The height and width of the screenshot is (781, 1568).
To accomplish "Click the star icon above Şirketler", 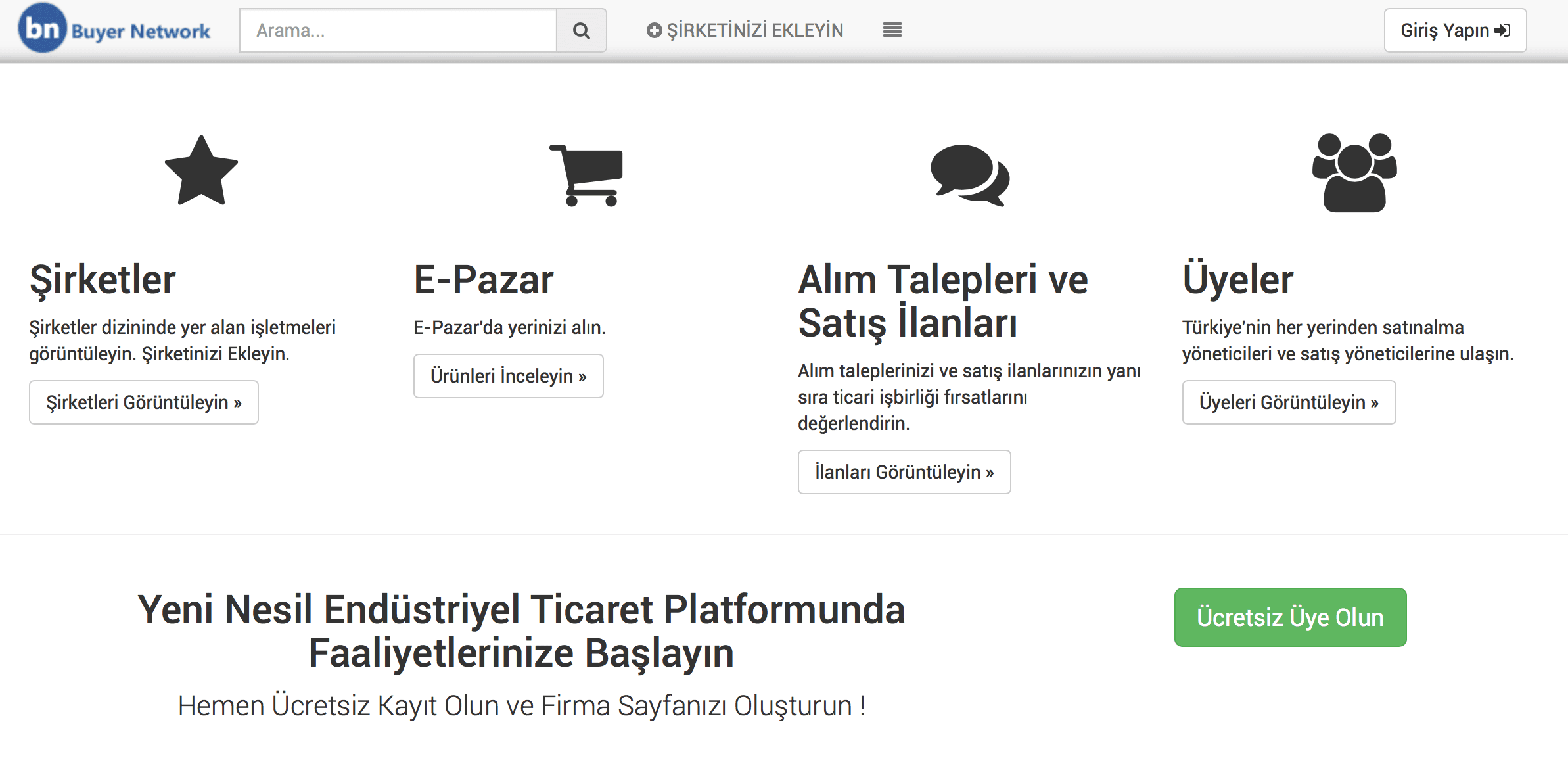I will (x=201, y=172).
